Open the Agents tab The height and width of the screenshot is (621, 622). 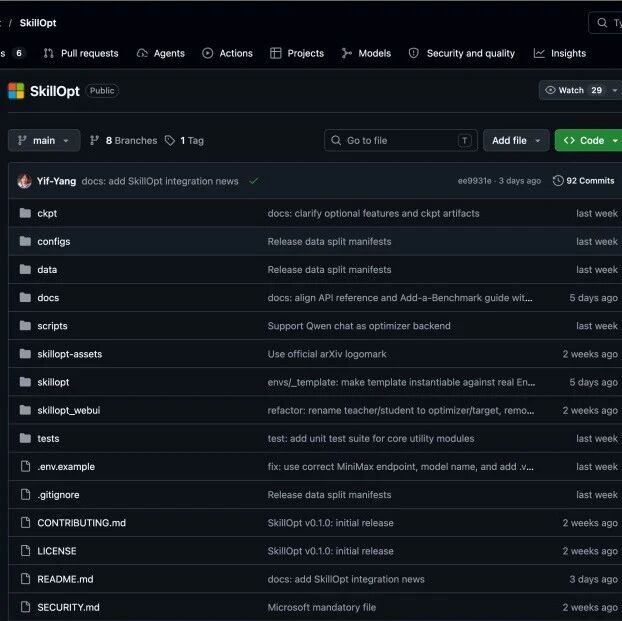tap(161, 53)
